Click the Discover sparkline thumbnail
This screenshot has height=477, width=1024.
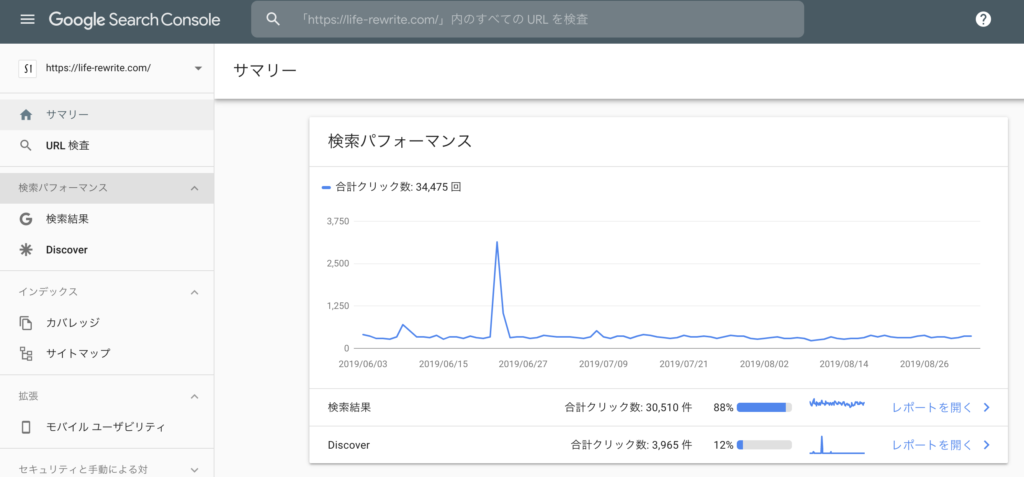click(x=837, y=445)
